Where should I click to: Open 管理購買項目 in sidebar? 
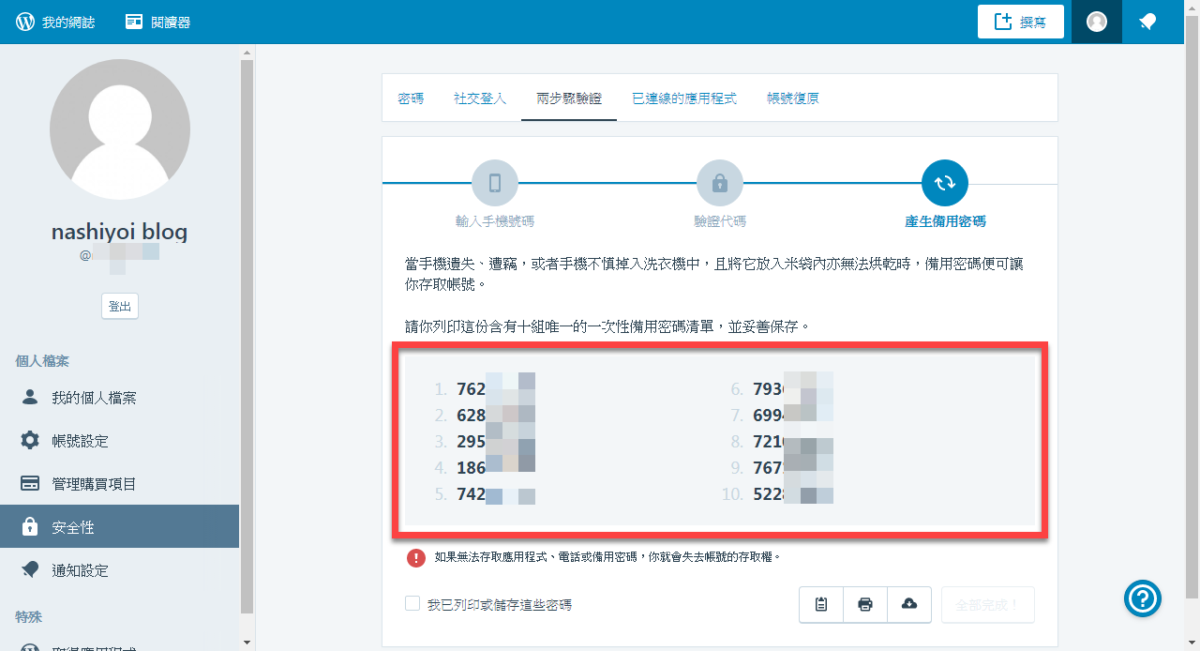tap(120, 484)
